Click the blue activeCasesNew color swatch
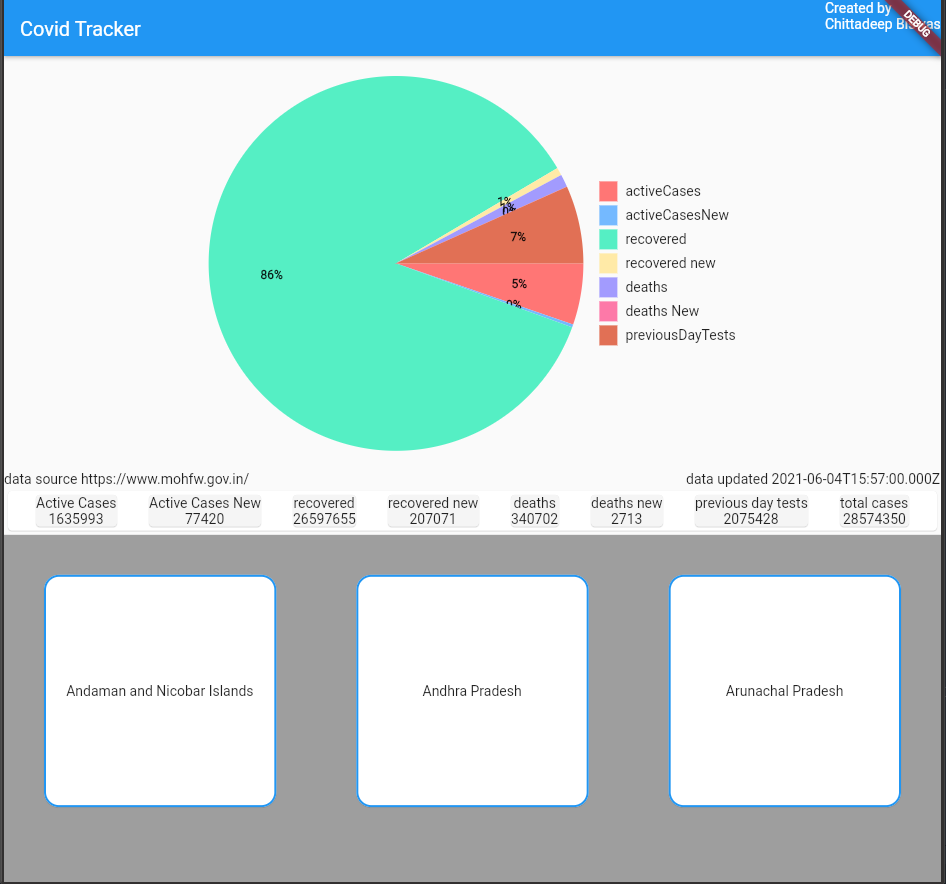946x884 pixels. pyautogui.click(x=608, y=215)
